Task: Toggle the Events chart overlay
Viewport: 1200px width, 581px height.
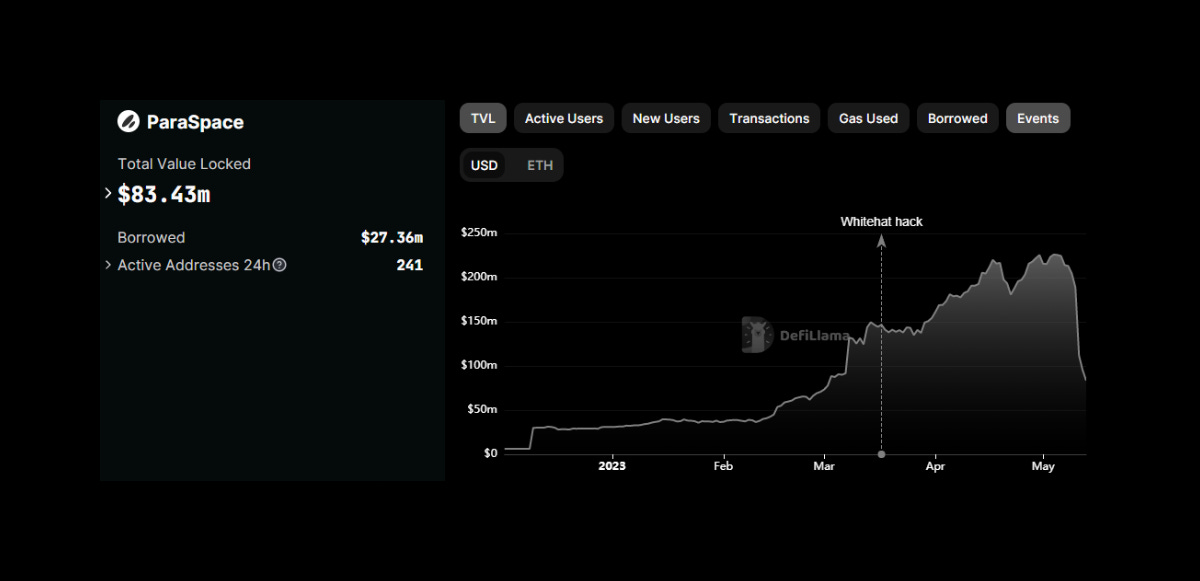Action: click(1038, 118)
